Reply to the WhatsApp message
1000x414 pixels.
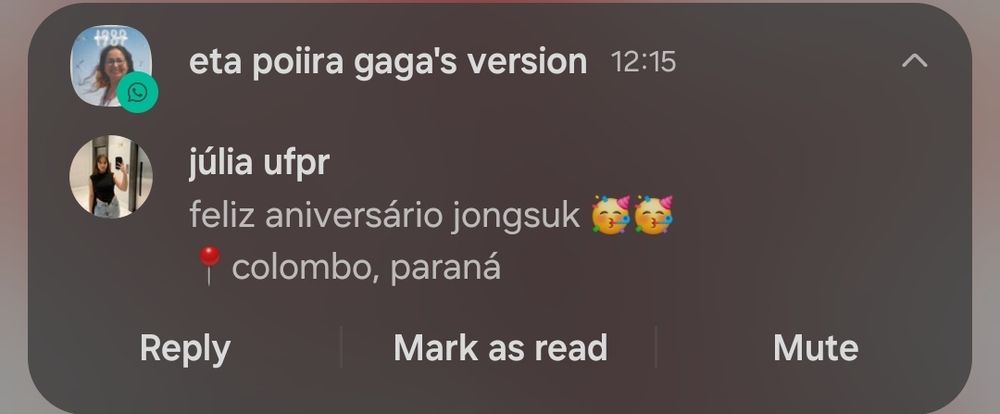185,348
